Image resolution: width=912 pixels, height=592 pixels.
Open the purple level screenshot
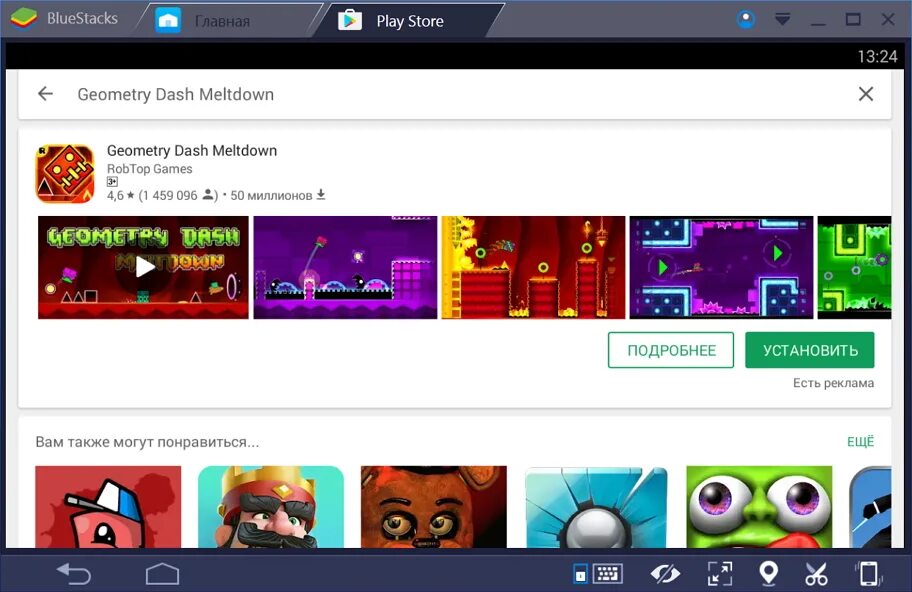pos(345,268)
